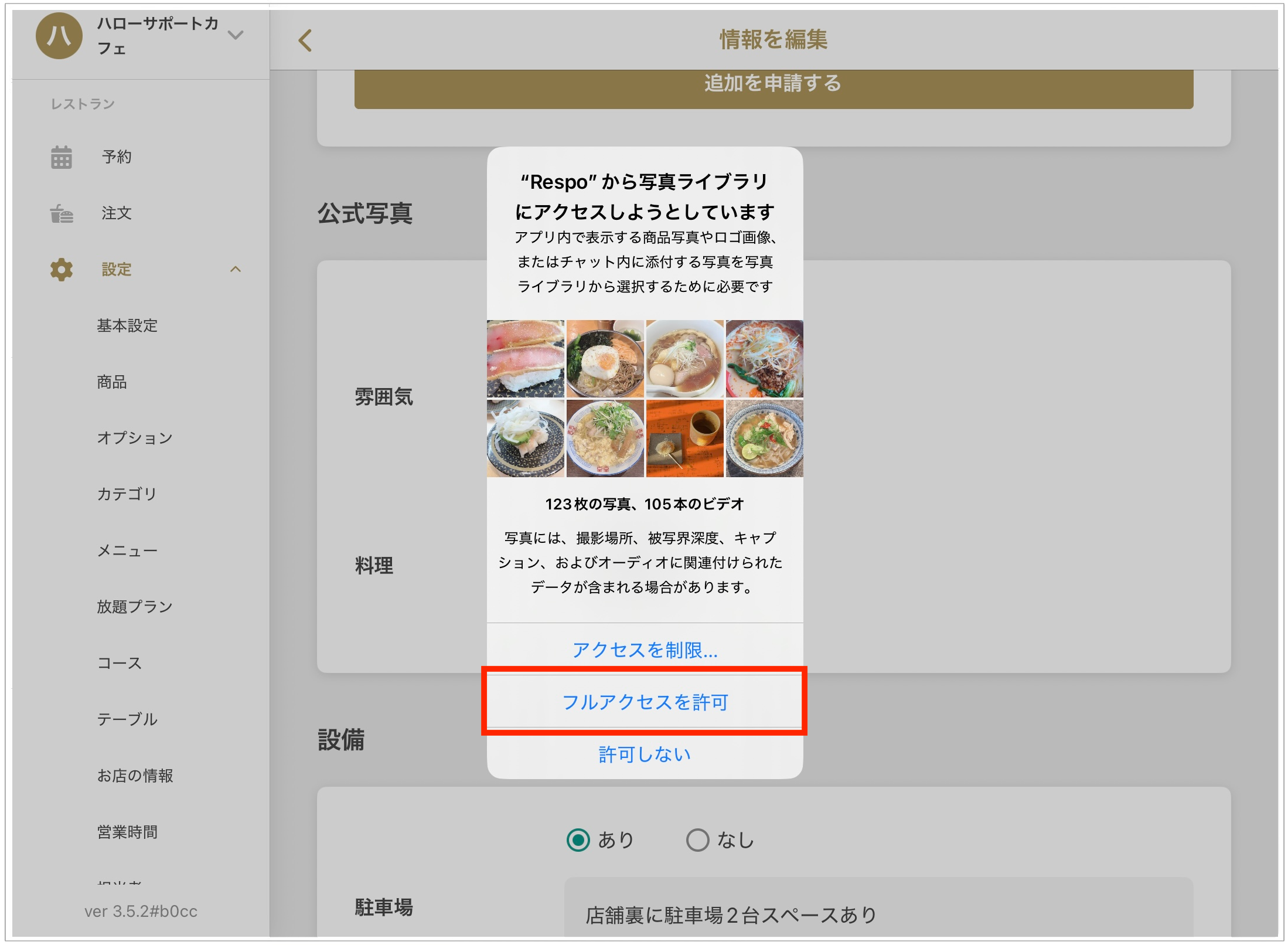
Task: Click the noodle bowl with greens thumbnail
Action: point(605,438)
